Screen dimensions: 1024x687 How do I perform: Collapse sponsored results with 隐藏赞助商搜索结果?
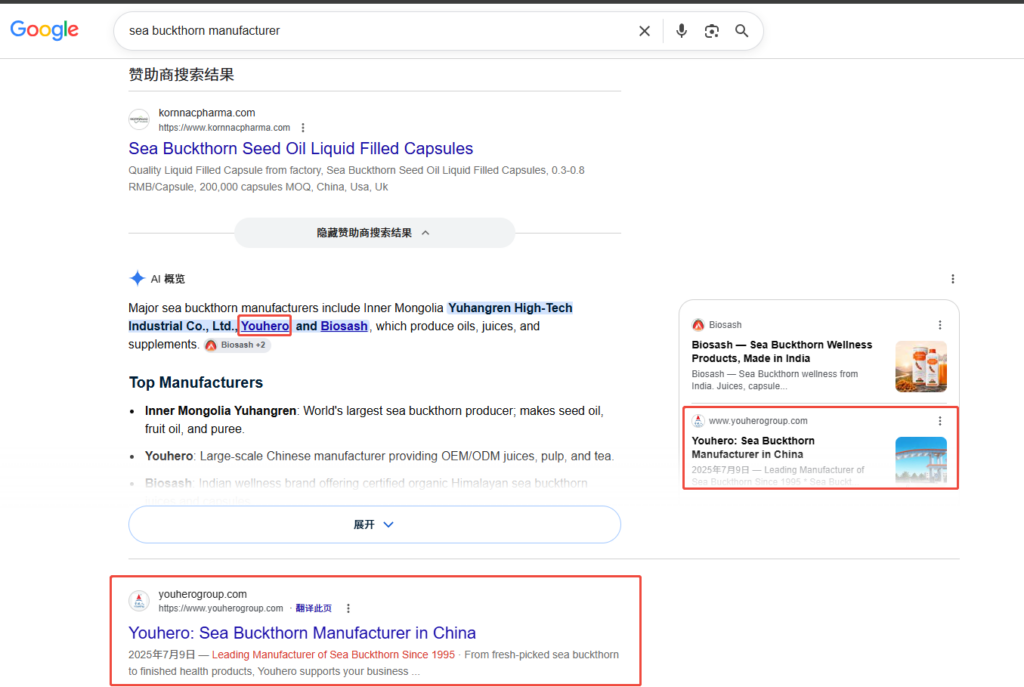coord(374,232)
